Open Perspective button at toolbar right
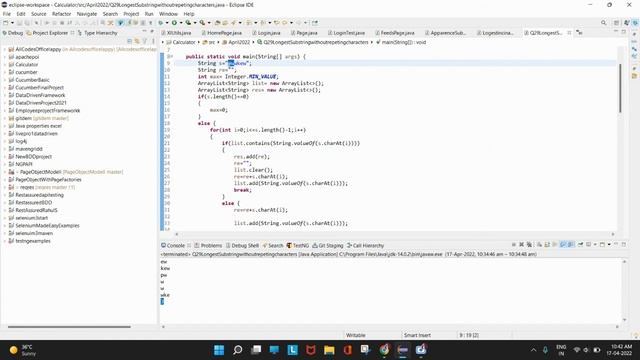Screen dimensions: 640x360 pos(617,23)
